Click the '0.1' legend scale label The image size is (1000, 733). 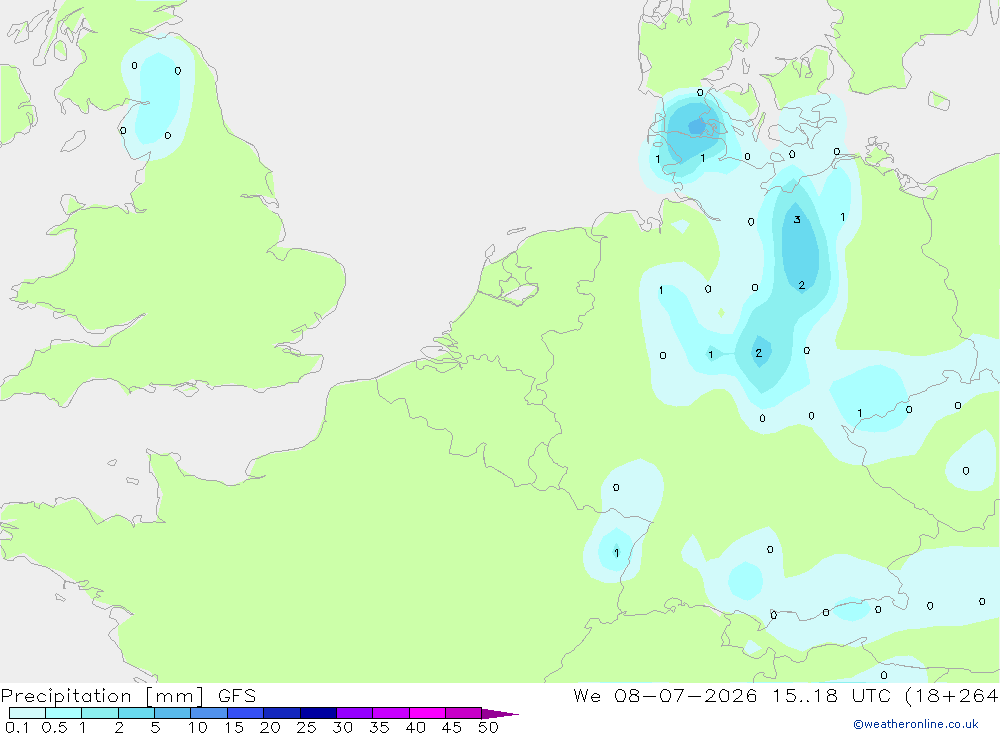click(x=17, y=727)
